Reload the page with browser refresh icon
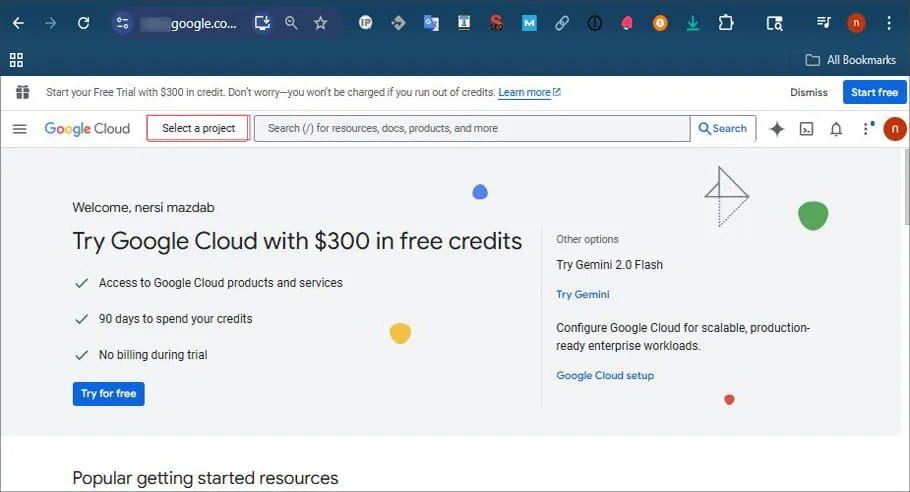The height and width of the screenshot is (492, 910). click(83, 23)
